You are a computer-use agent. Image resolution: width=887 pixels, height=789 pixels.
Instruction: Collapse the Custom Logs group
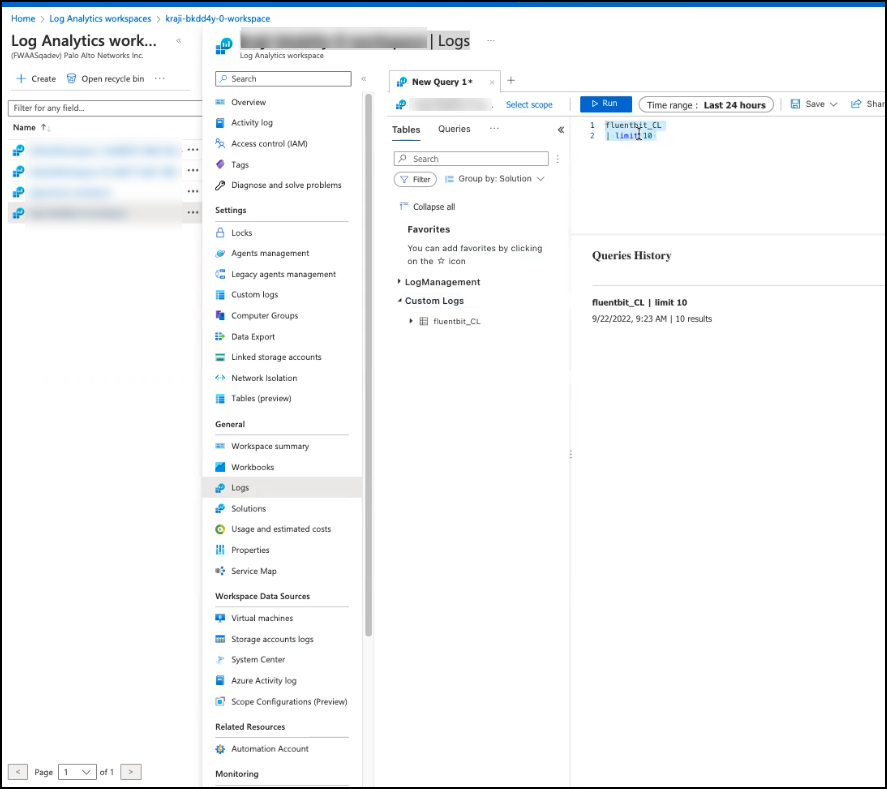point(399,301)
